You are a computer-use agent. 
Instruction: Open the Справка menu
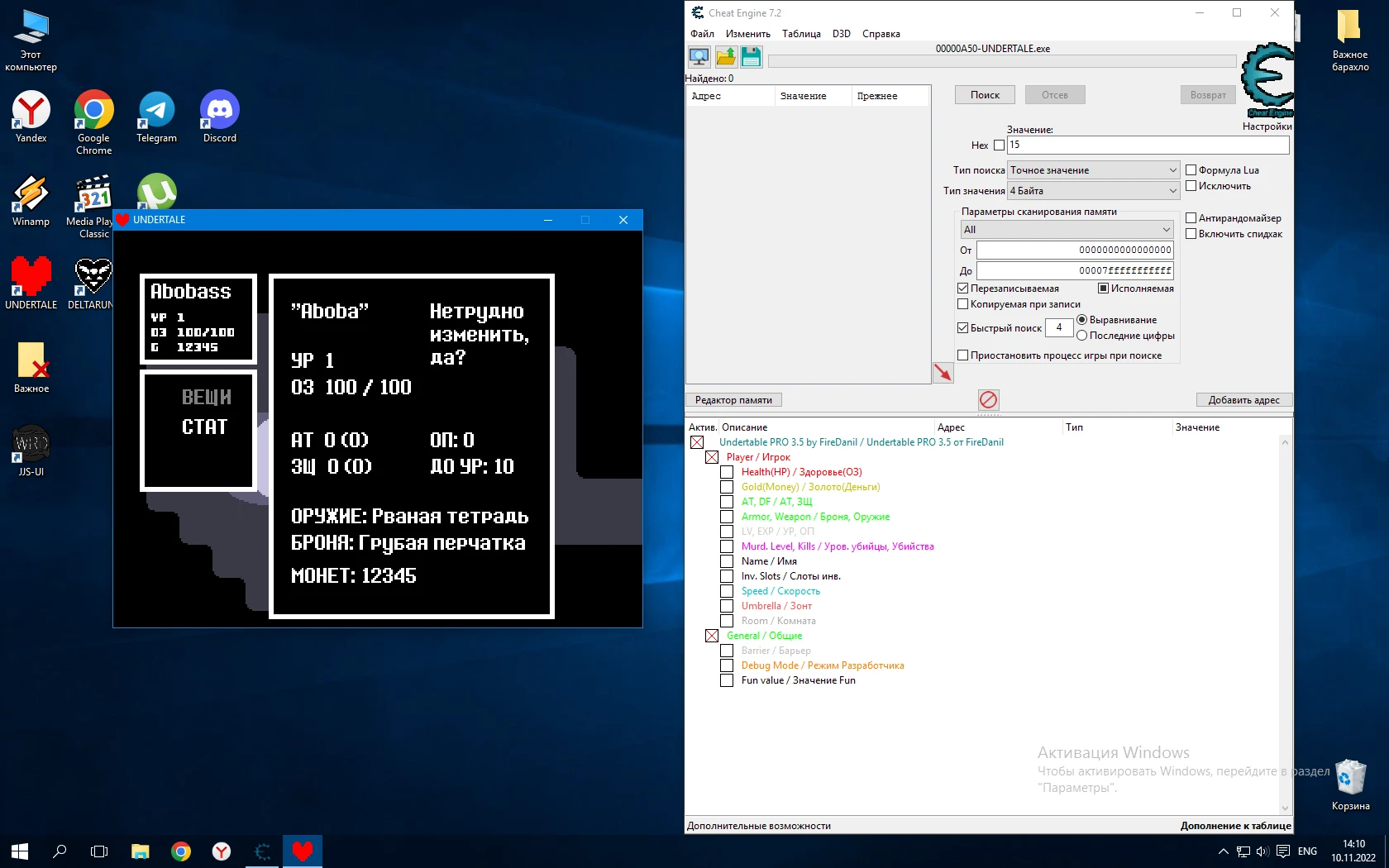click(x=881, y=34)
